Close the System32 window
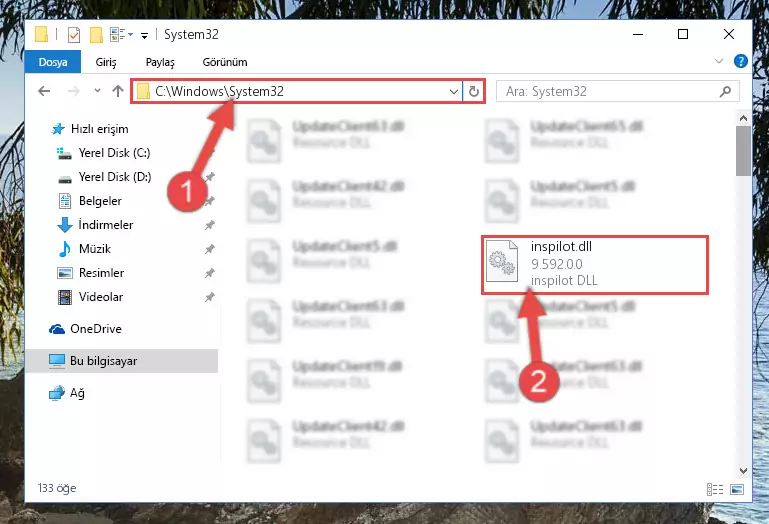This screenshot has width=769, height=524. (729, 34)
